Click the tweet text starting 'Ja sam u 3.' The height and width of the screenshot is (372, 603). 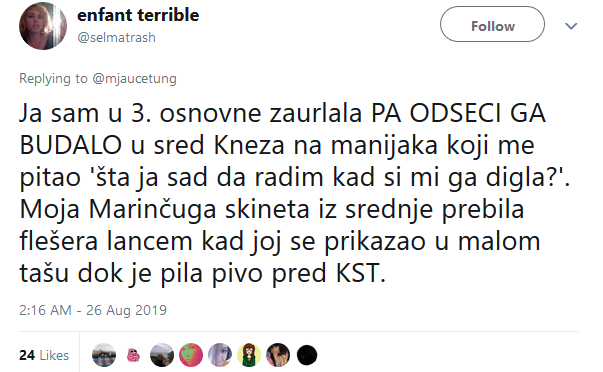point(295,194)
